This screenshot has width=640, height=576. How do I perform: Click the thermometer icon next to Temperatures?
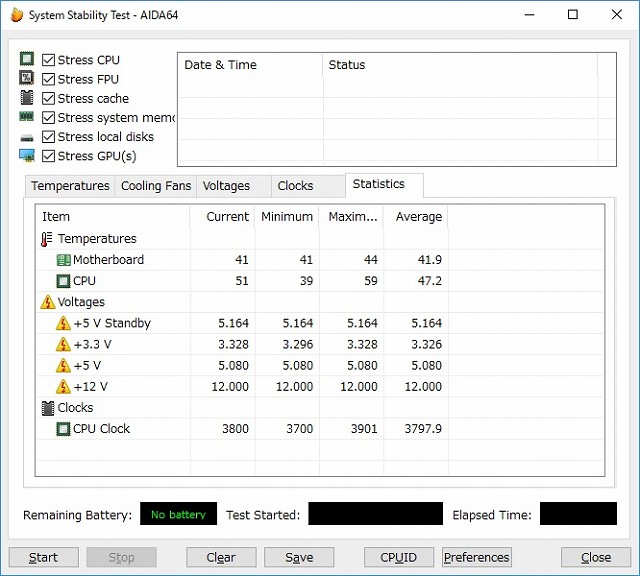point(47,239)
